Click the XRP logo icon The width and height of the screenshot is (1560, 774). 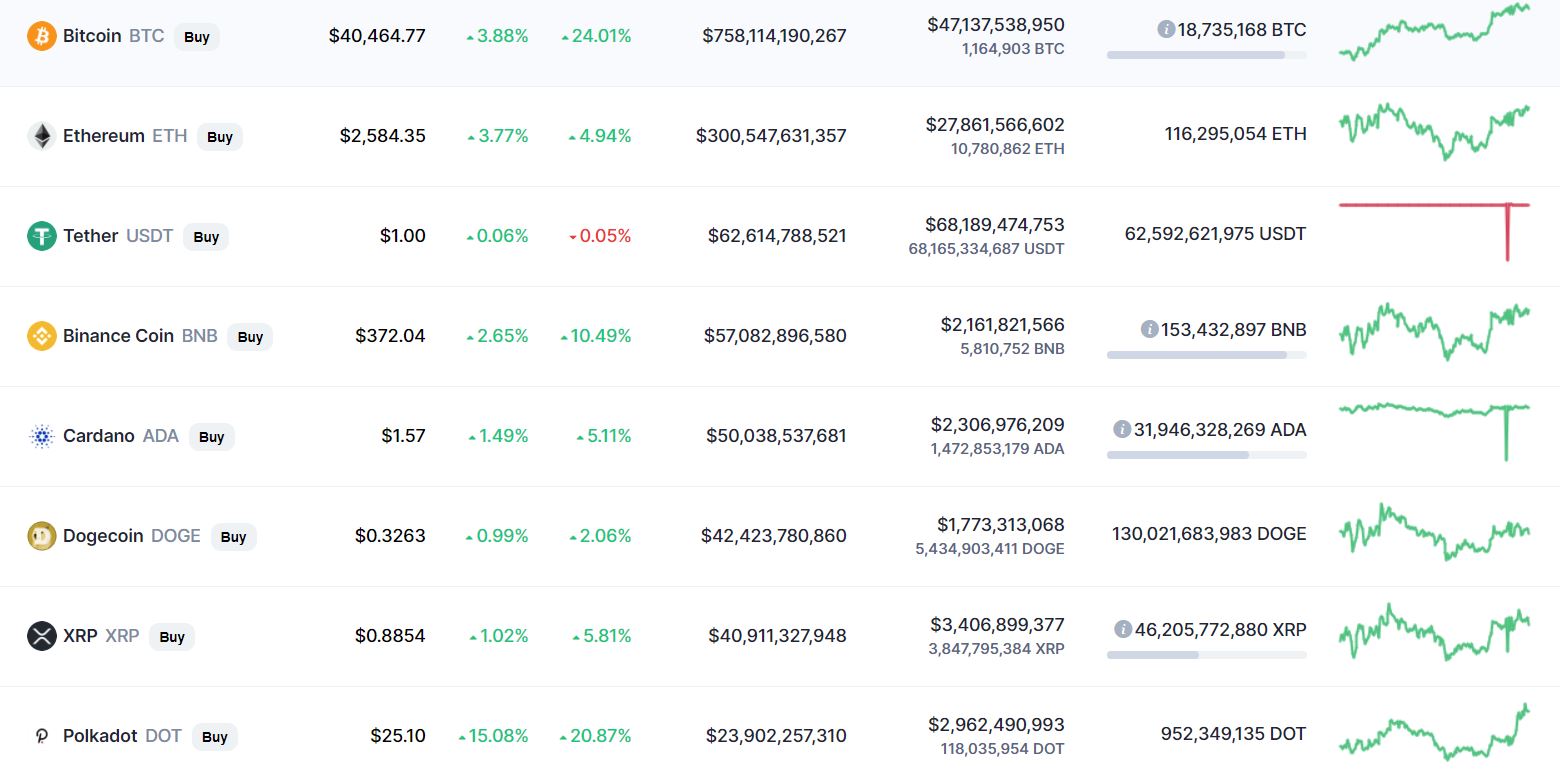42,636
